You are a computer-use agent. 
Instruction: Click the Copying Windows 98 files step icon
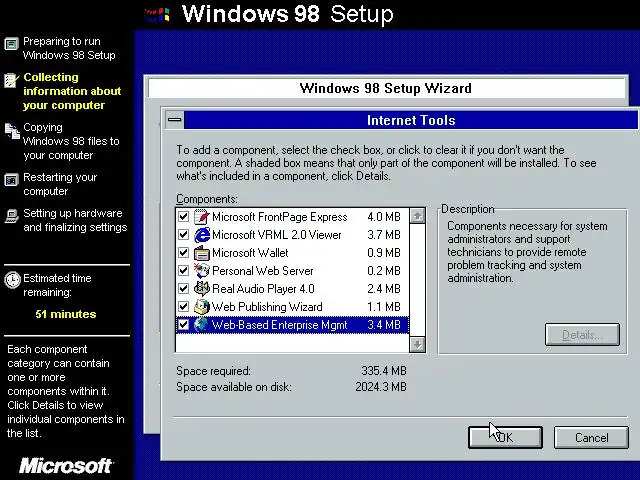tap(12, 131)
